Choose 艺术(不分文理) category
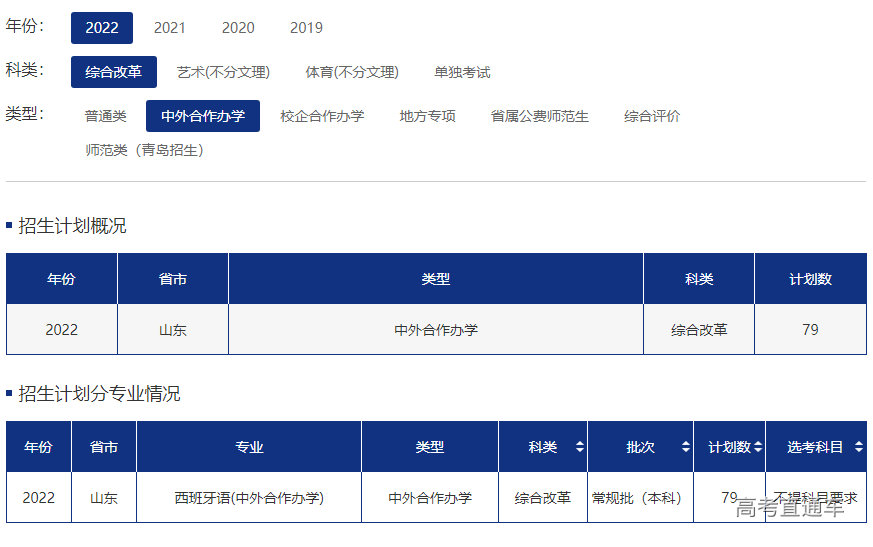This screenshot has width=873, height=547. [x=223, y=72]
